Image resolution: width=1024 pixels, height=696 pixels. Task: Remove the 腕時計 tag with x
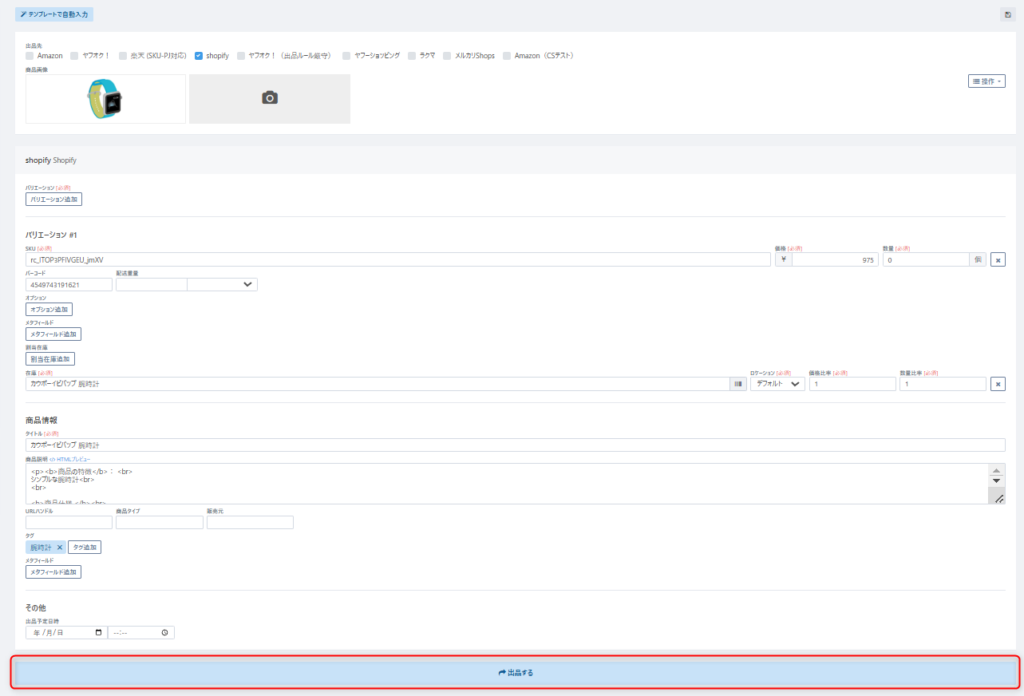59,547
